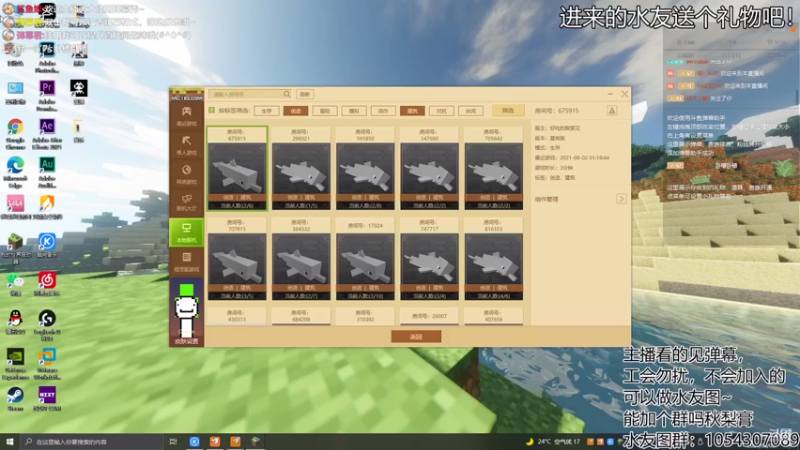This screenshot has height=450, width=800.
Task: Open Logitech G HUB desktop icon
Action: tap(47, 324)
